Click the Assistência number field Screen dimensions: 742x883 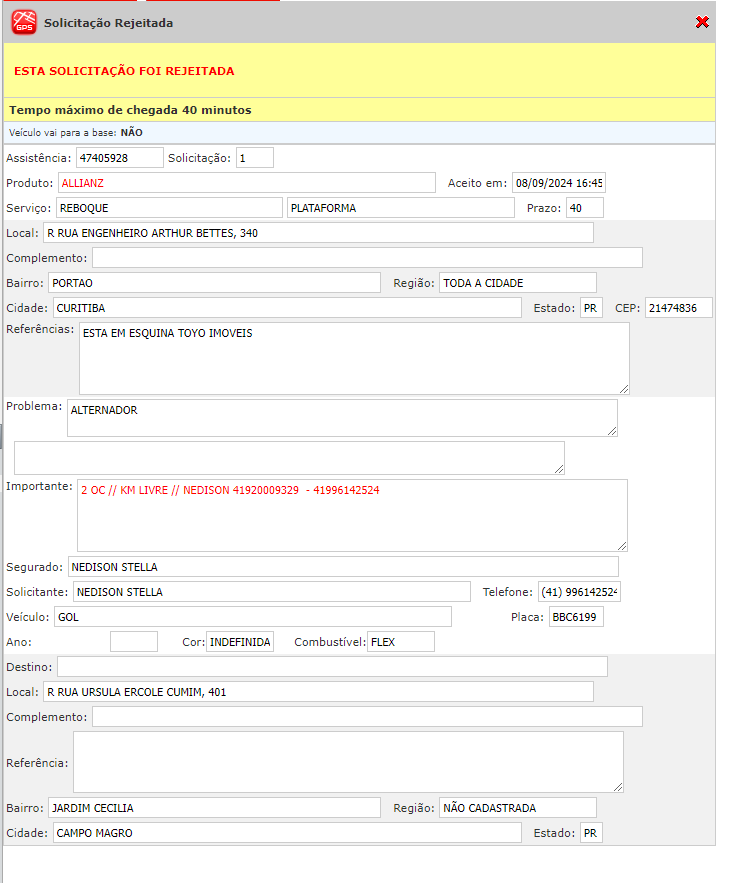point(119,158)
